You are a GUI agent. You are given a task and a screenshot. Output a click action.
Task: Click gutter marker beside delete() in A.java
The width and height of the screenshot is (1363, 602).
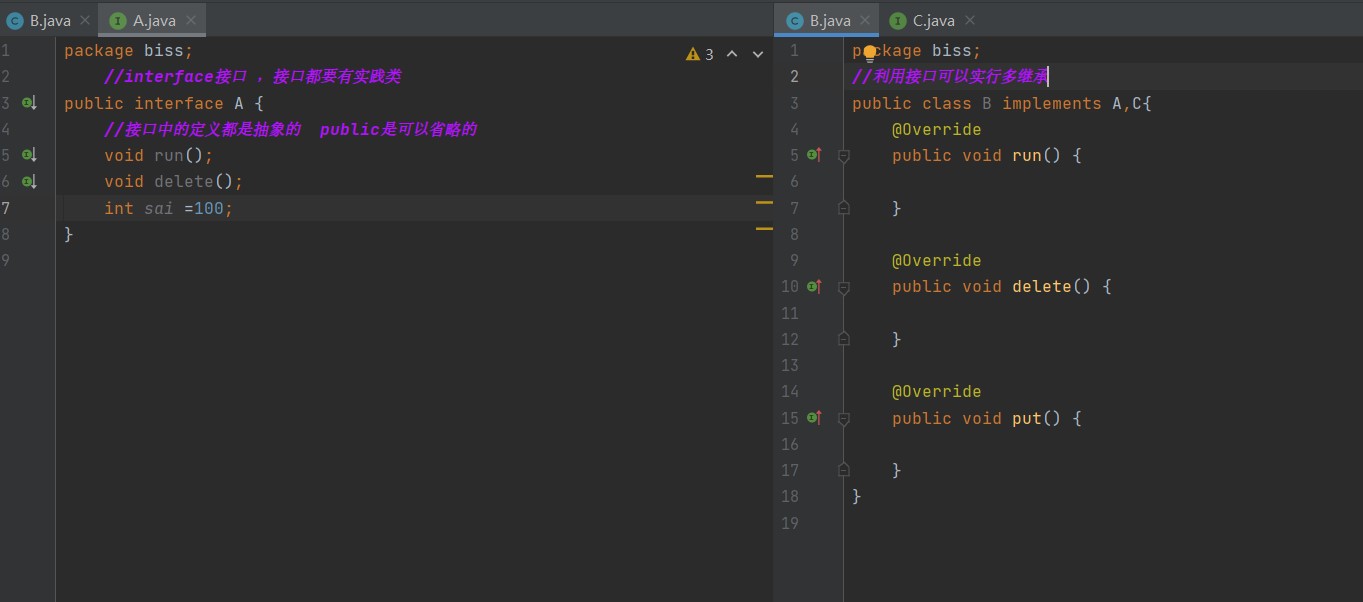(30, 181)
